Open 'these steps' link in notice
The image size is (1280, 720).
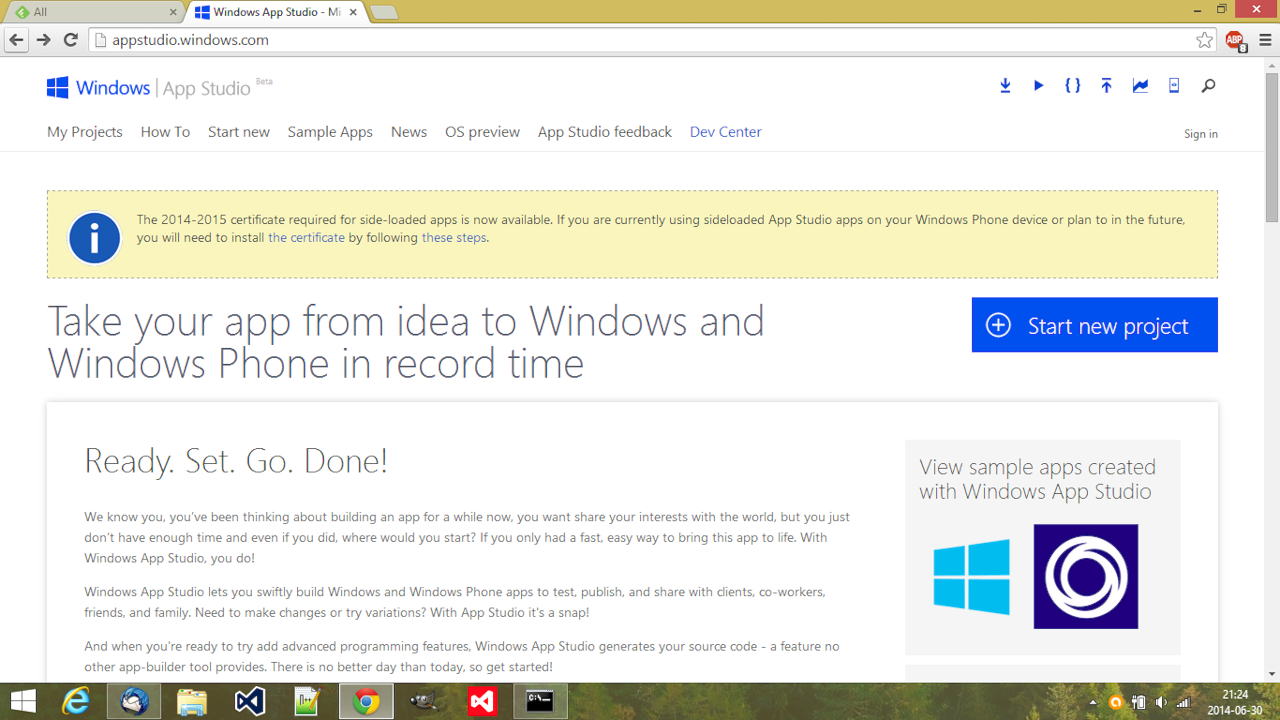tap(454, 238)
